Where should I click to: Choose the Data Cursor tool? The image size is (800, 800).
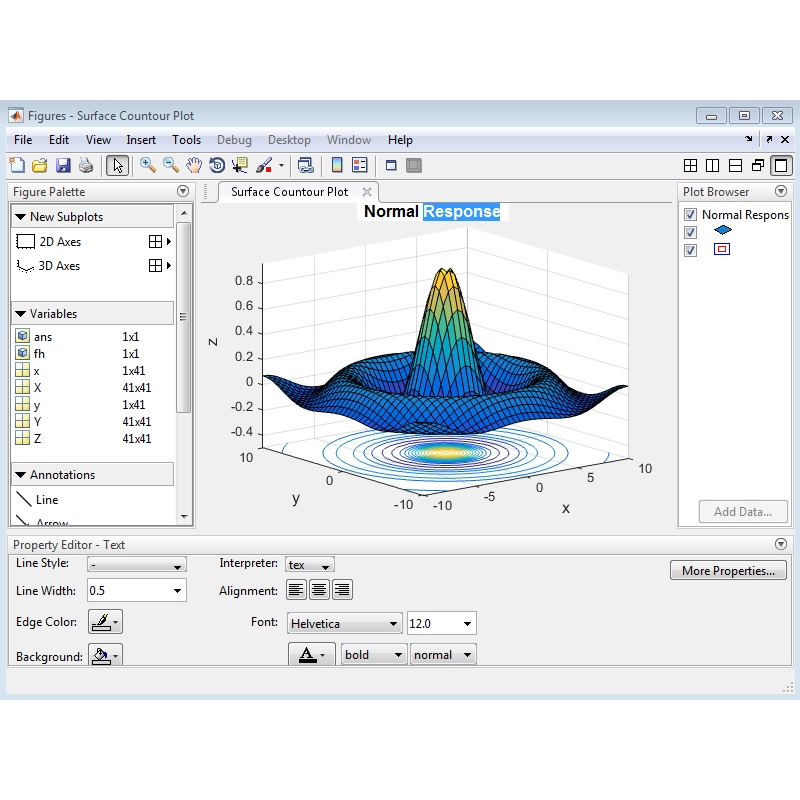[x=240, y=166]
